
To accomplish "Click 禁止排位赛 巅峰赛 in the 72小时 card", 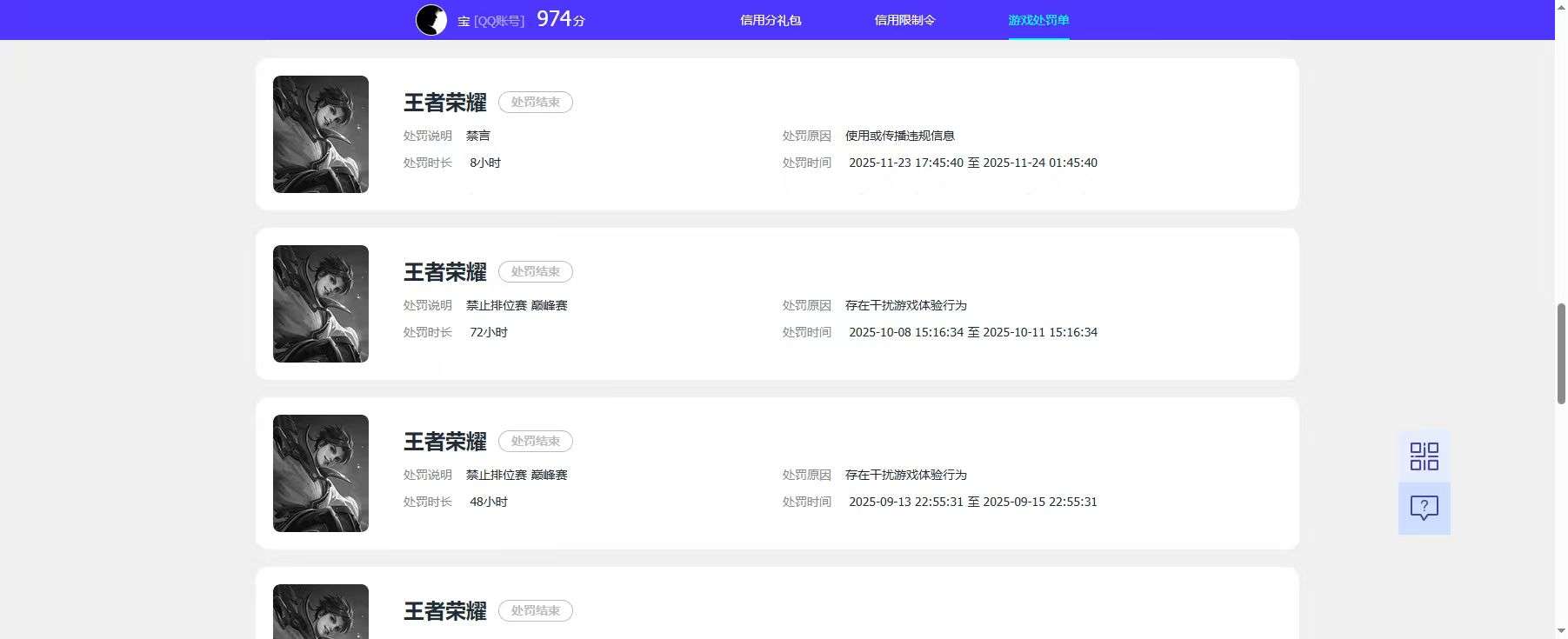I will coord(517,305).
